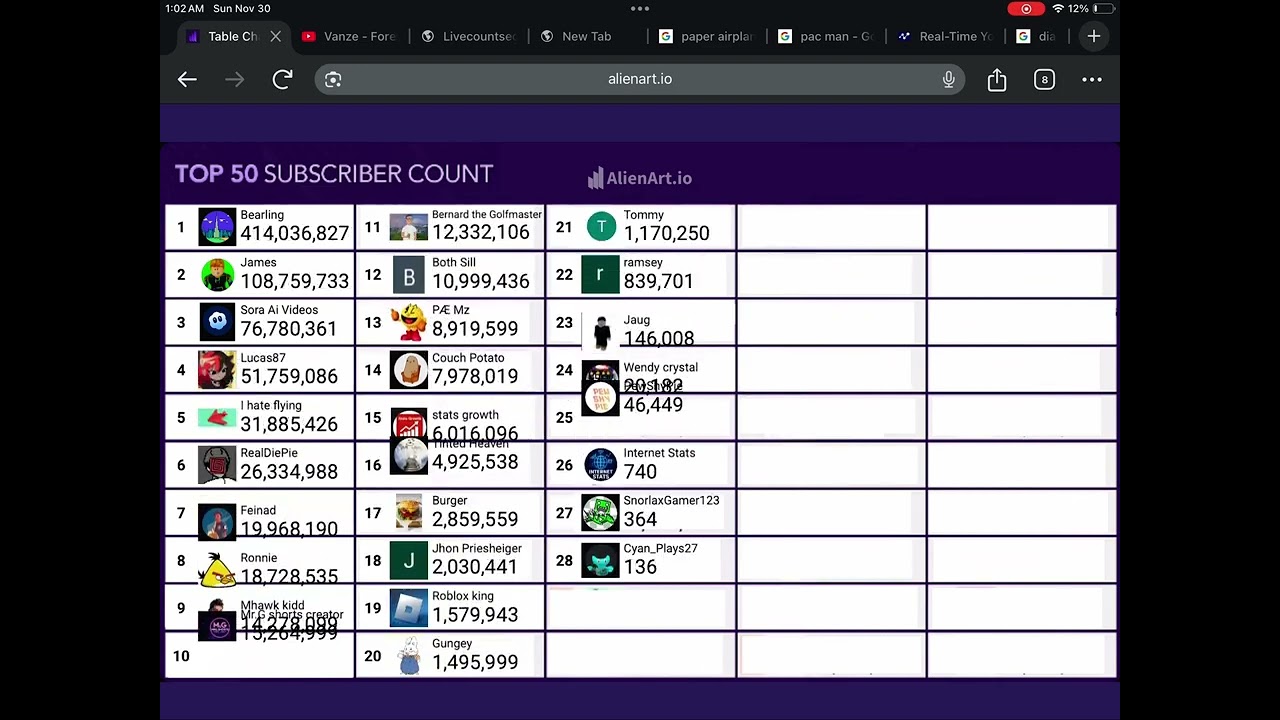Switch to the Real-Time tab
This screenshot has height=720, width=1280.
click(944, 36)
